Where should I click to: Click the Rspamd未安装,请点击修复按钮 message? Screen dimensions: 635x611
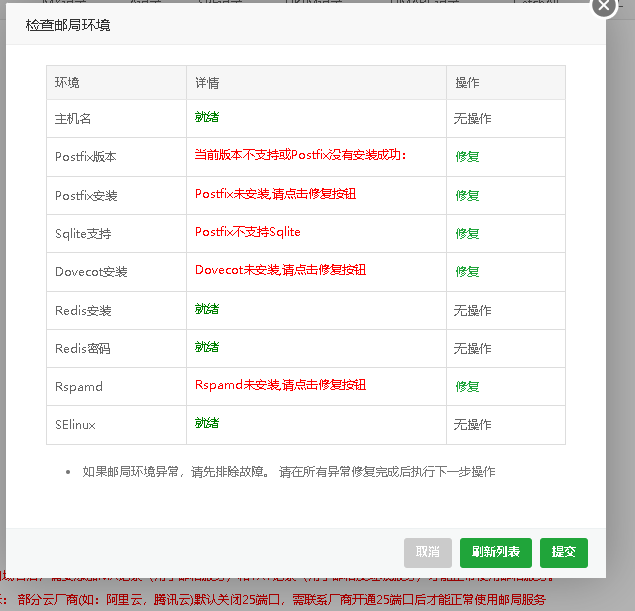tap(280, 385)
